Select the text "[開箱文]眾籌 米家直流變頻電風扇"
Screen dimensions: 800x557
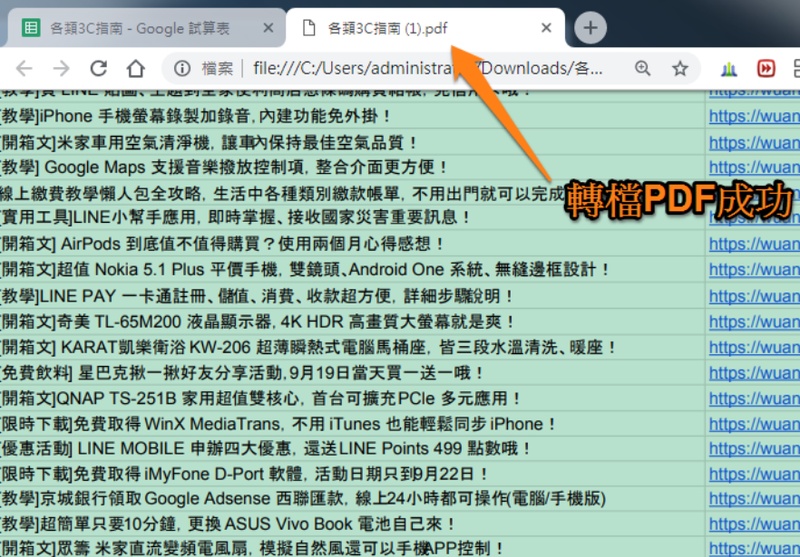coord(124,548)
